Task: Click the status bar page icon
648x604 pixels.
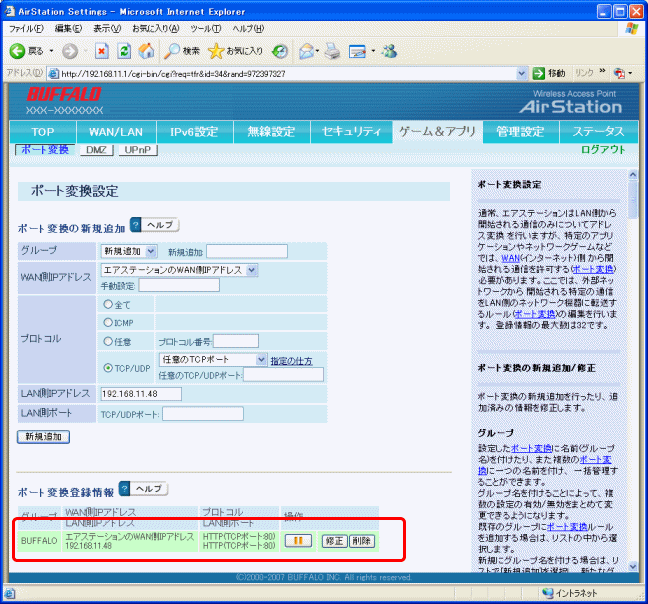Action: click(10, 594)
